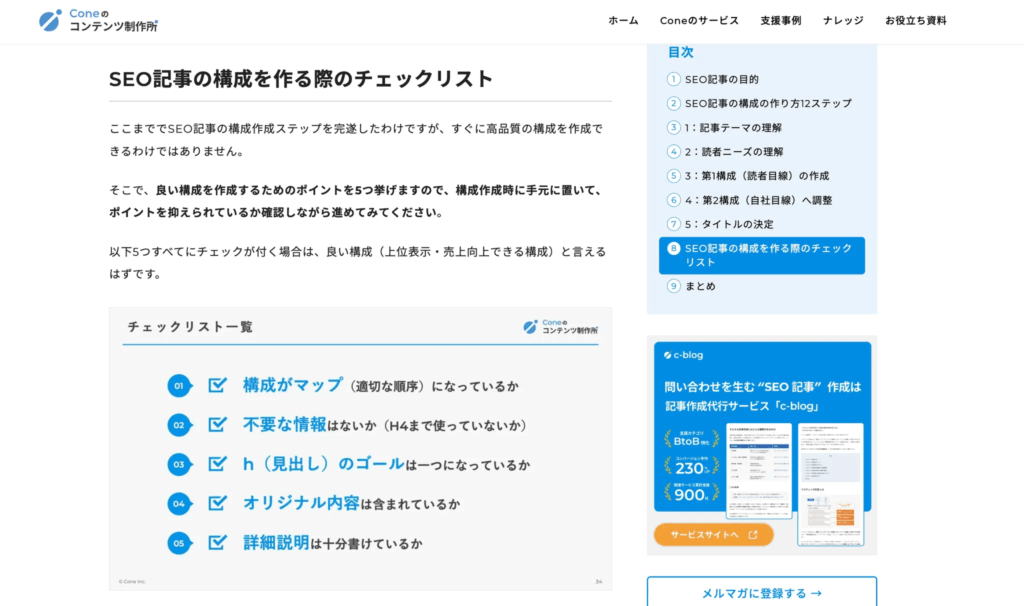This screenshot has width=1024, height=606.
Task: Click the text 詳細説明
Action: click(276, 542)
